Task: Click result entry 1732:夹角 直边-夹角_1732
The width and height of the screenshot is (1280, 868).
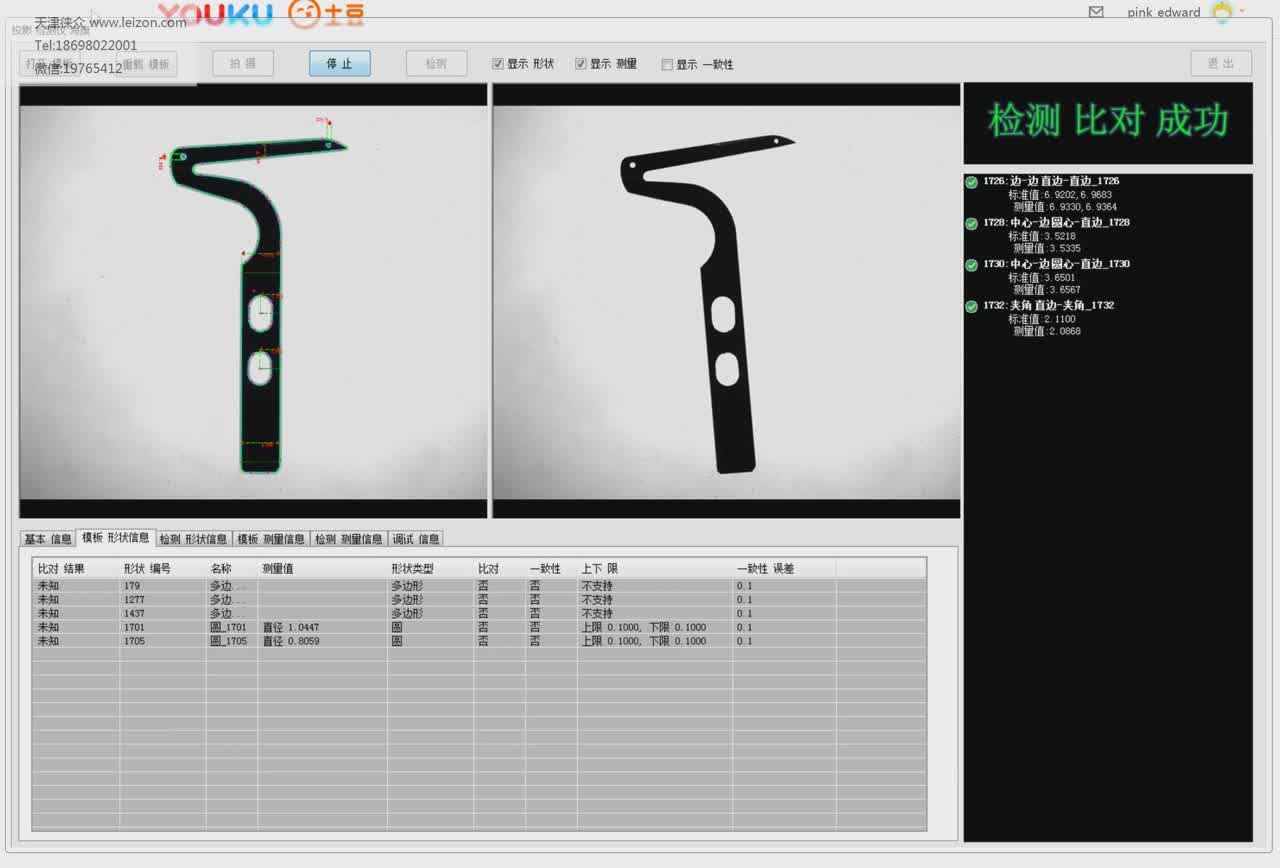Action: [x=1048, y=305]
